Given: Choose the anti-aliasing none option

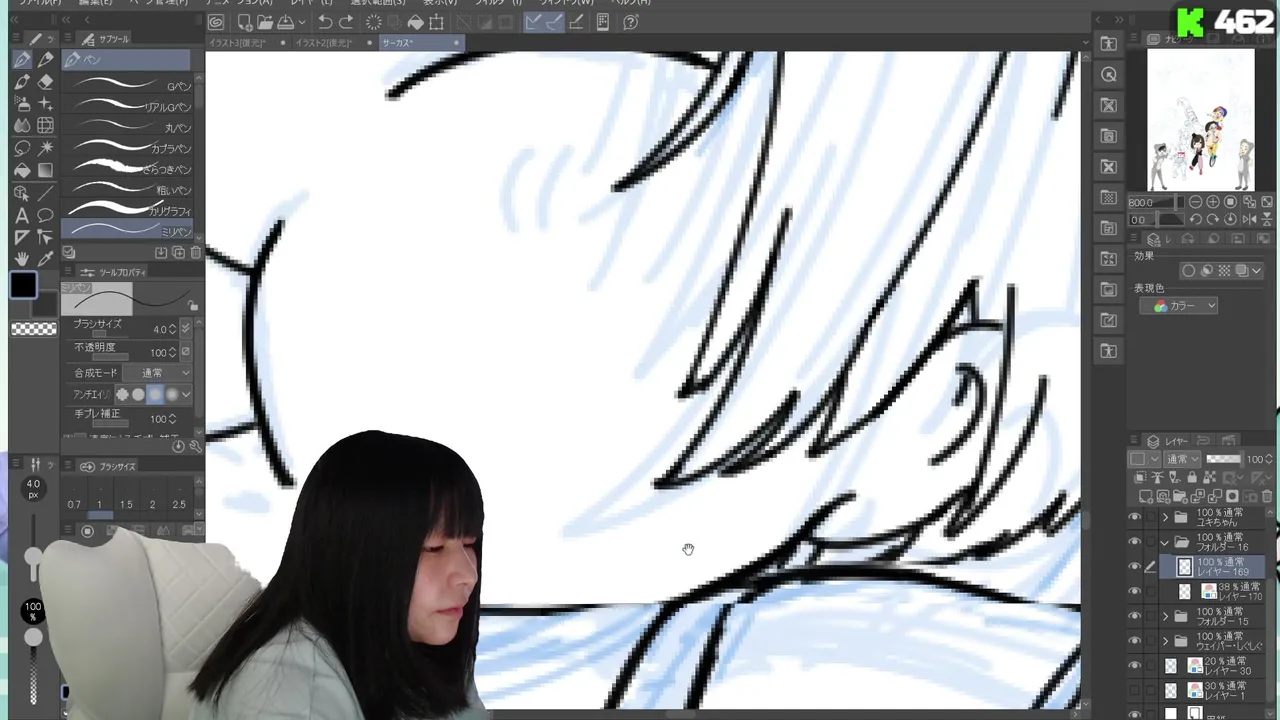Looking at the screenshot, I should click(122, 394).
